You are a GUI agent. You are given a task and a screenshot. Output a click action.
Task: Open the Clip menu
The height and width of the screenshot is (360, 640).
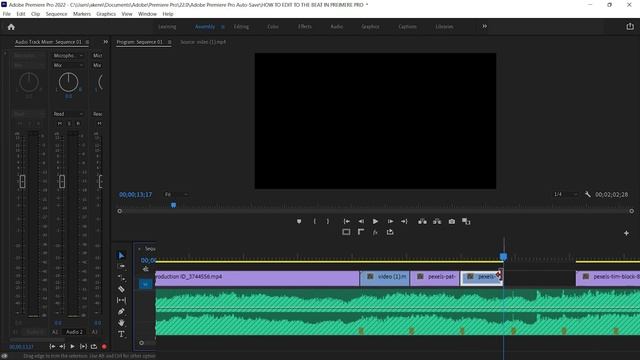pos(36,14)
